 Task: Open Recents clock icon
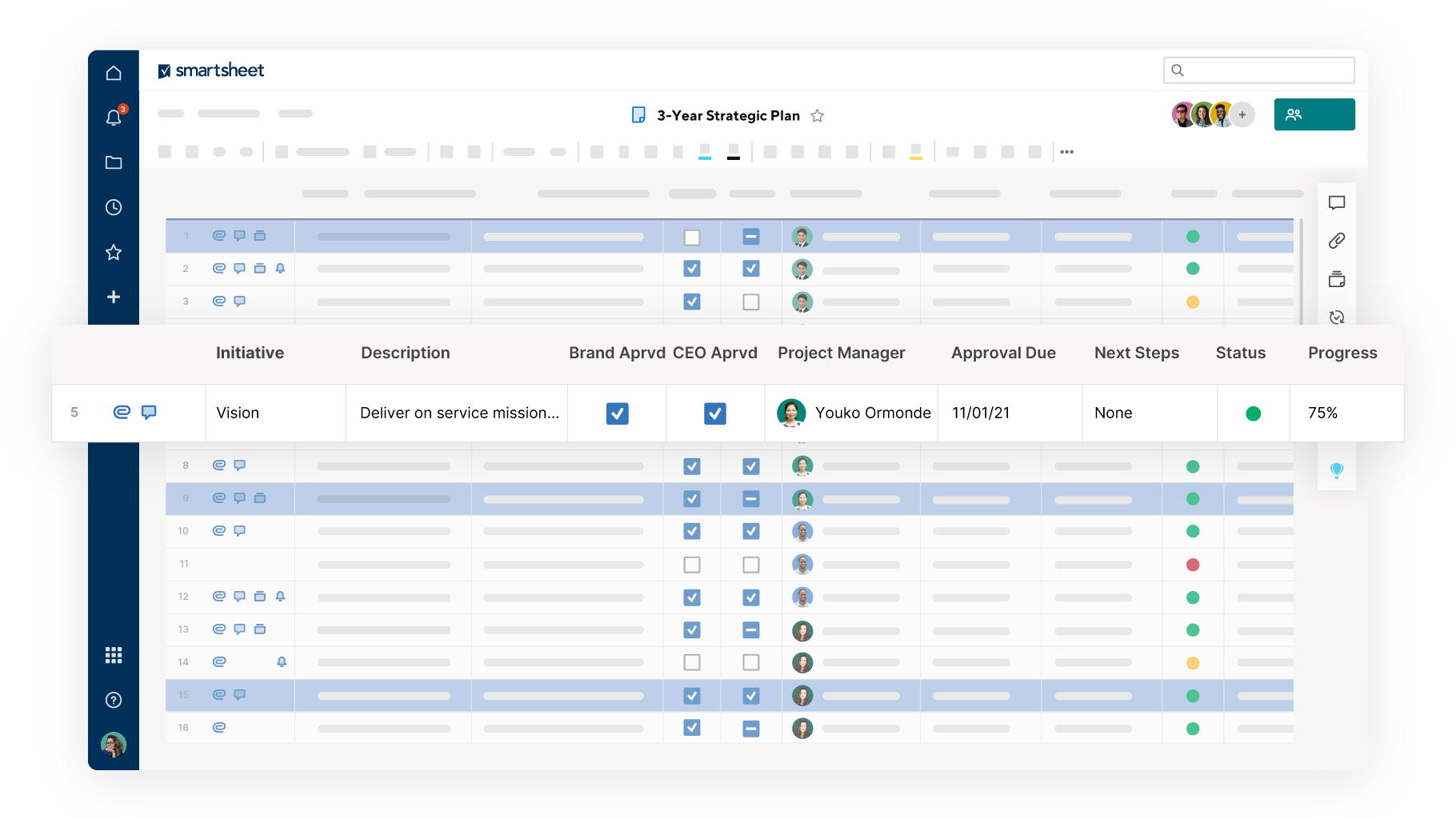click(114, 207)
